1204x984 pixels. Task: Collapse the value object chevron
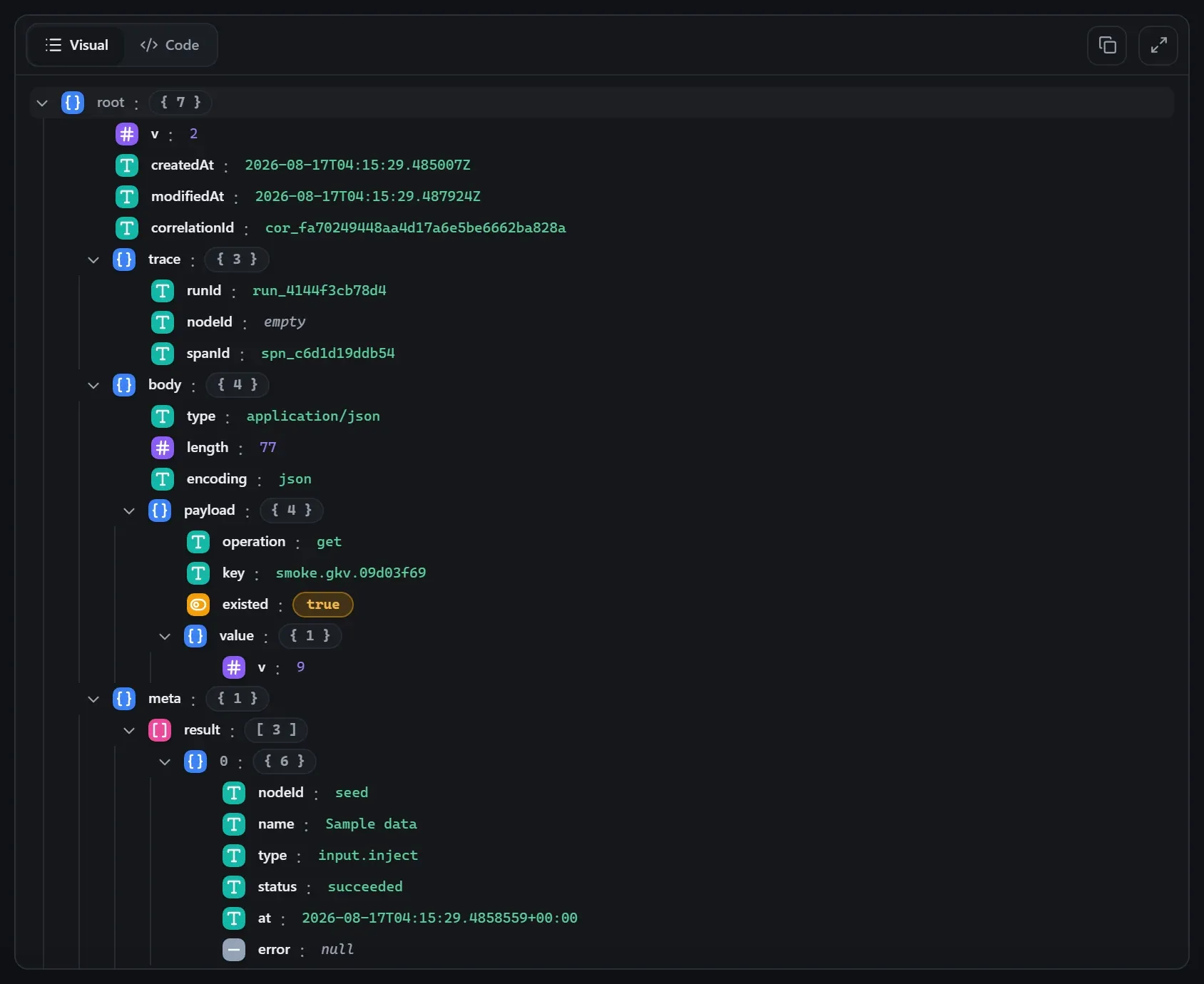tap(165, 636)
